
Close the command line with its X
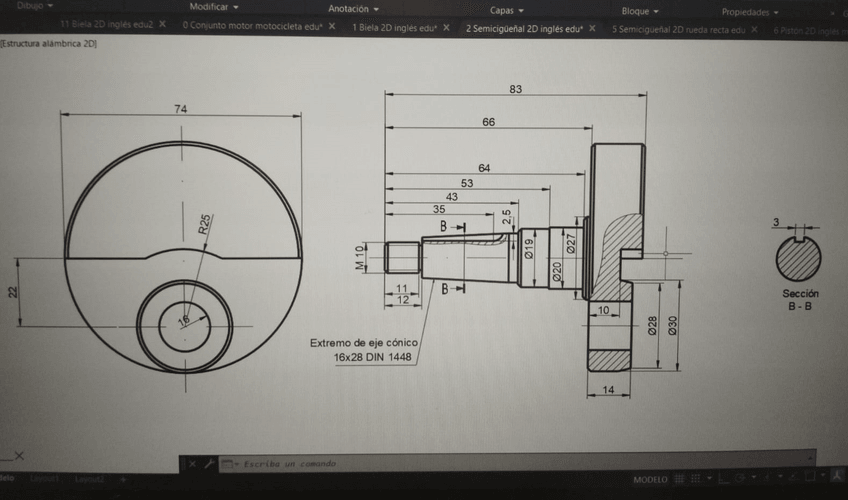tap(193, 464)
